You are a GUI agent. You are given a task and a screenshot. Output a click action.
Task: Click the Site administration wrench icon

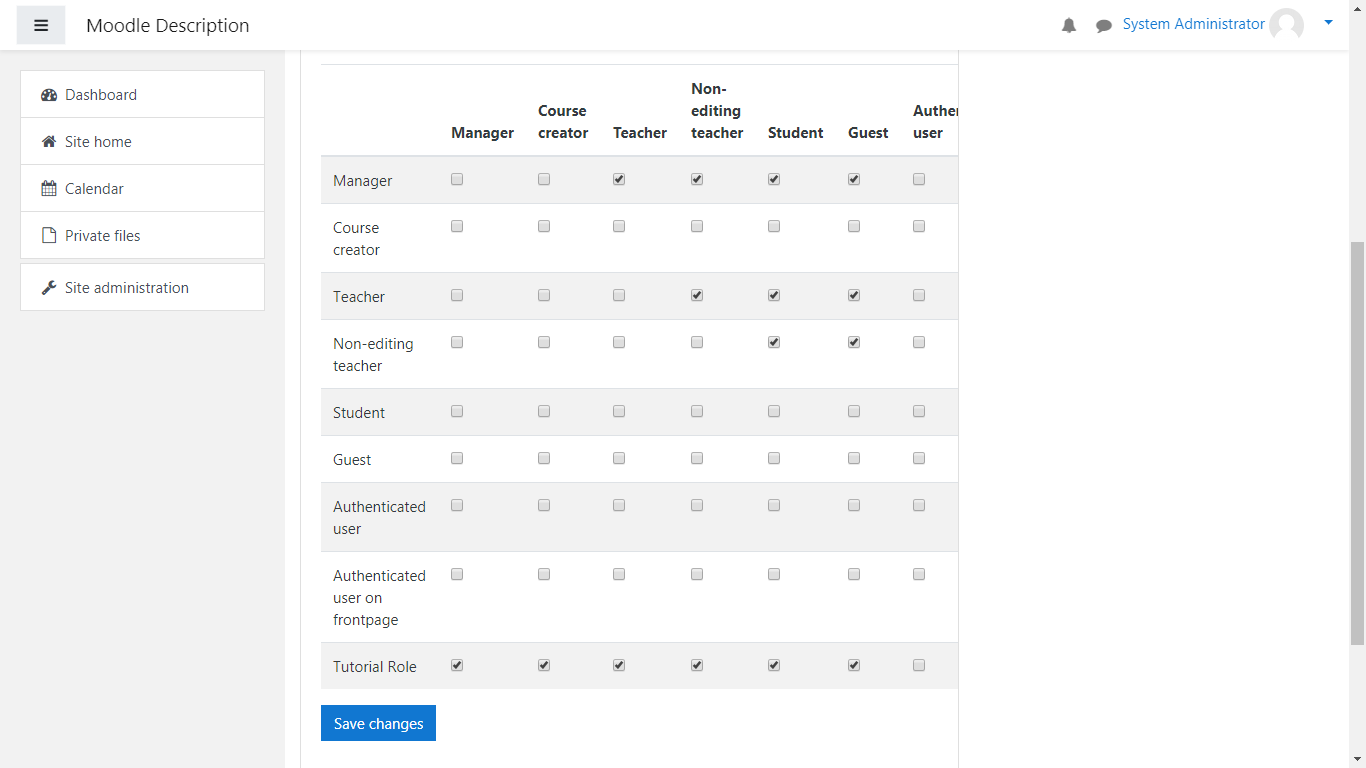click(49, 288)
